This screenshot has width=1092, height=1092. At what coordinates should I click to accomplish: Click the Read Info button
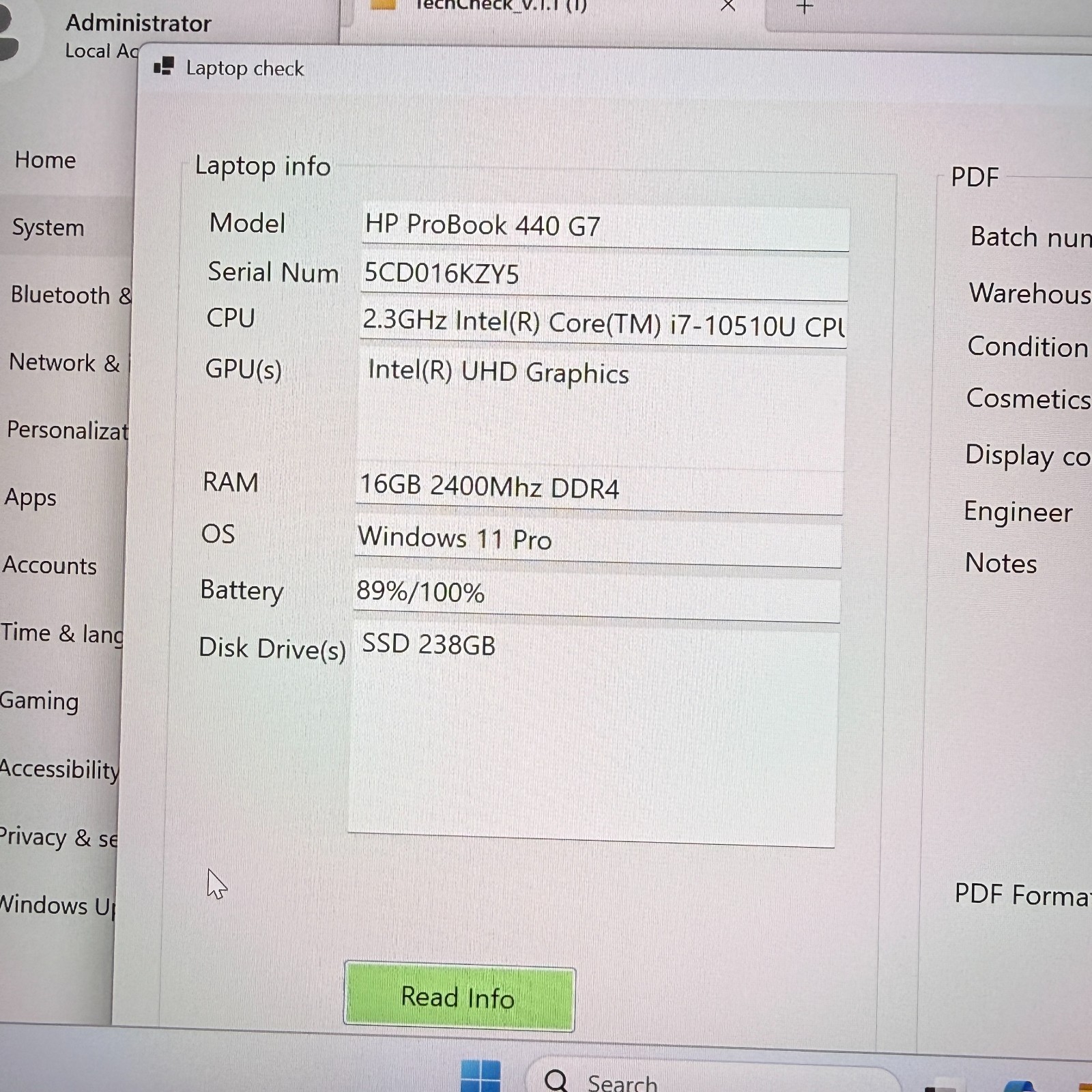click(460, 996)
